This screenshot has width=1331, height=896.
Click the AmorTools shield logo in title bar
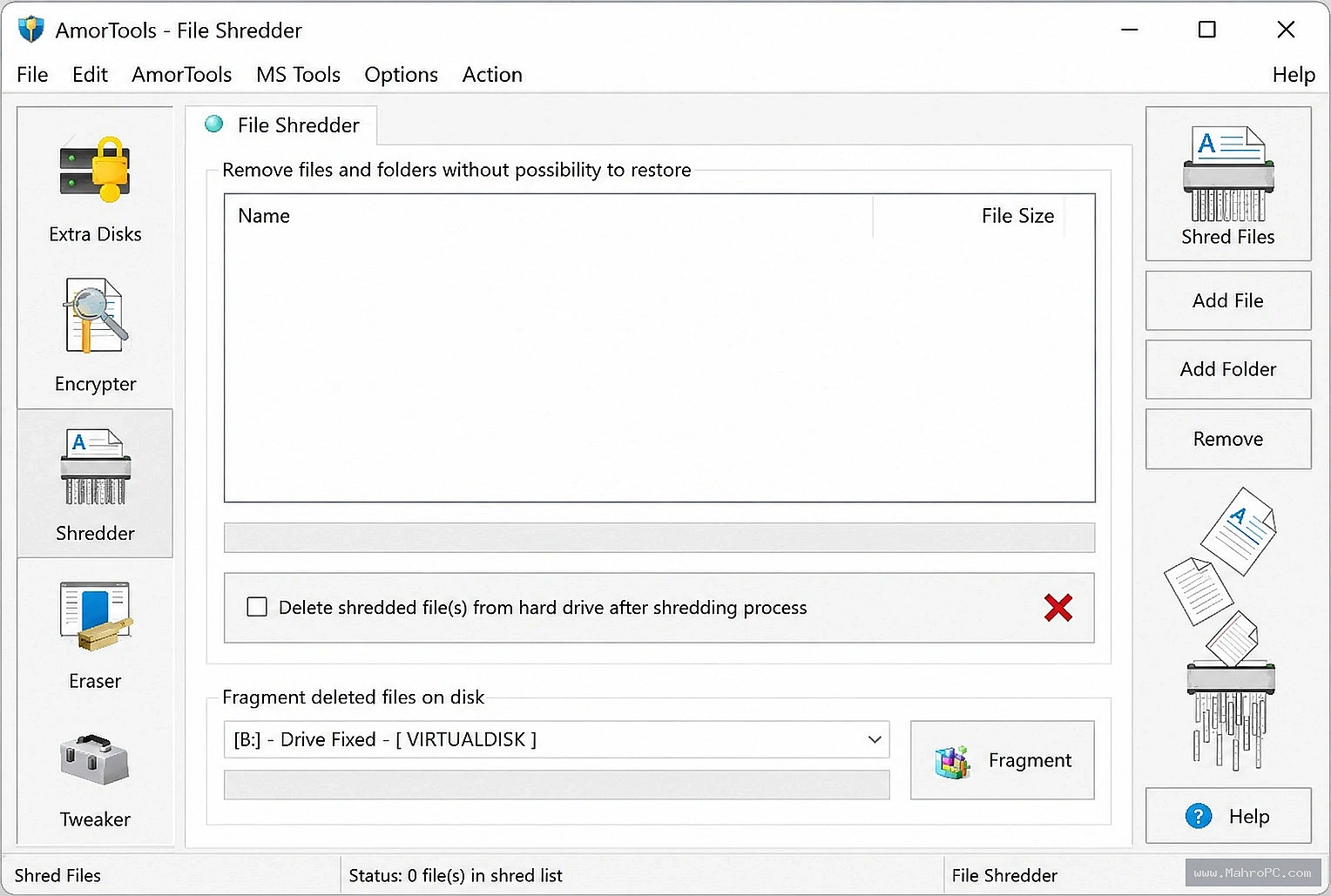click(x=30, y=30)
